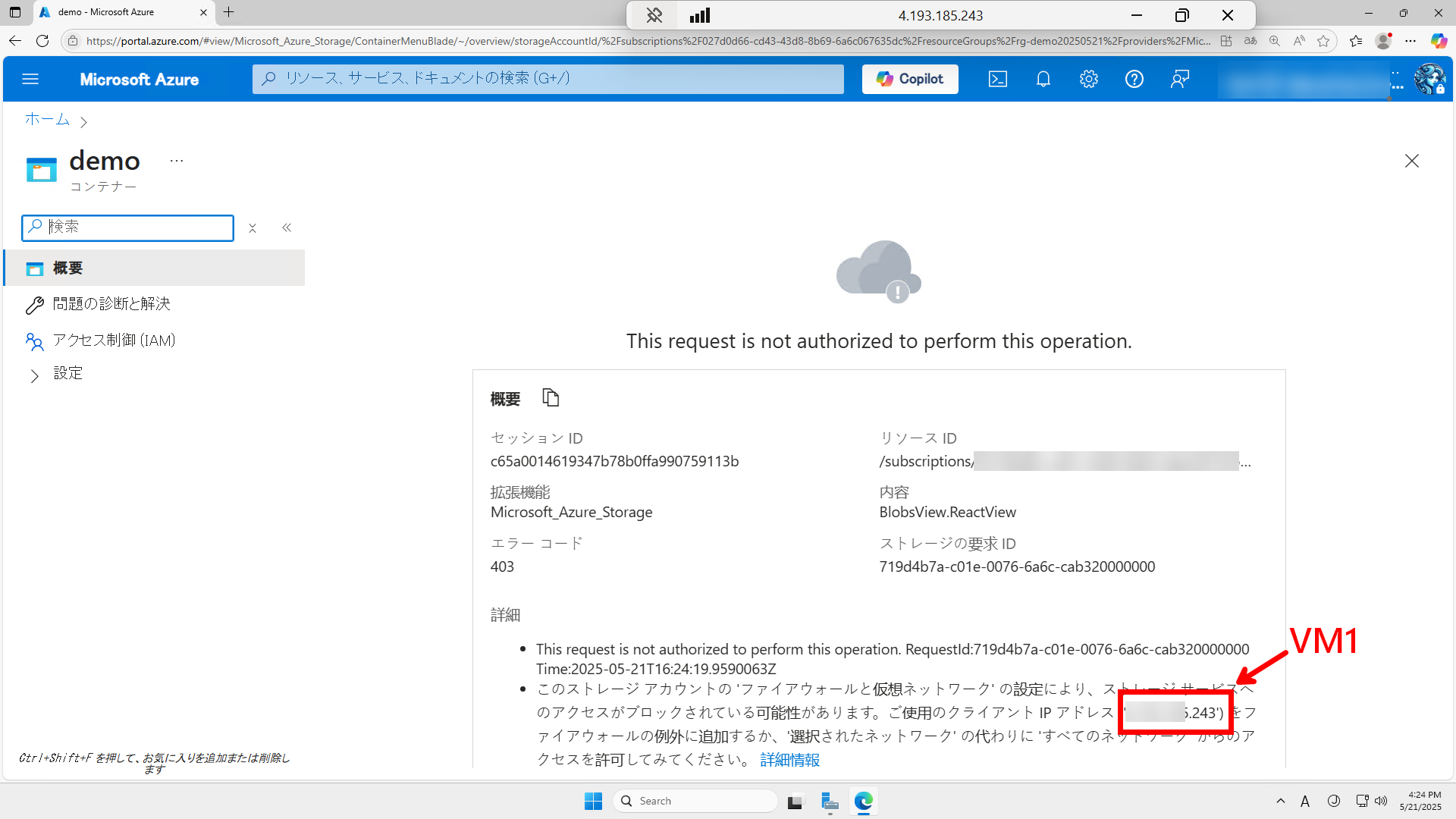
Task: Open Cloud Shell from the top bar
Action: [998, 79]
